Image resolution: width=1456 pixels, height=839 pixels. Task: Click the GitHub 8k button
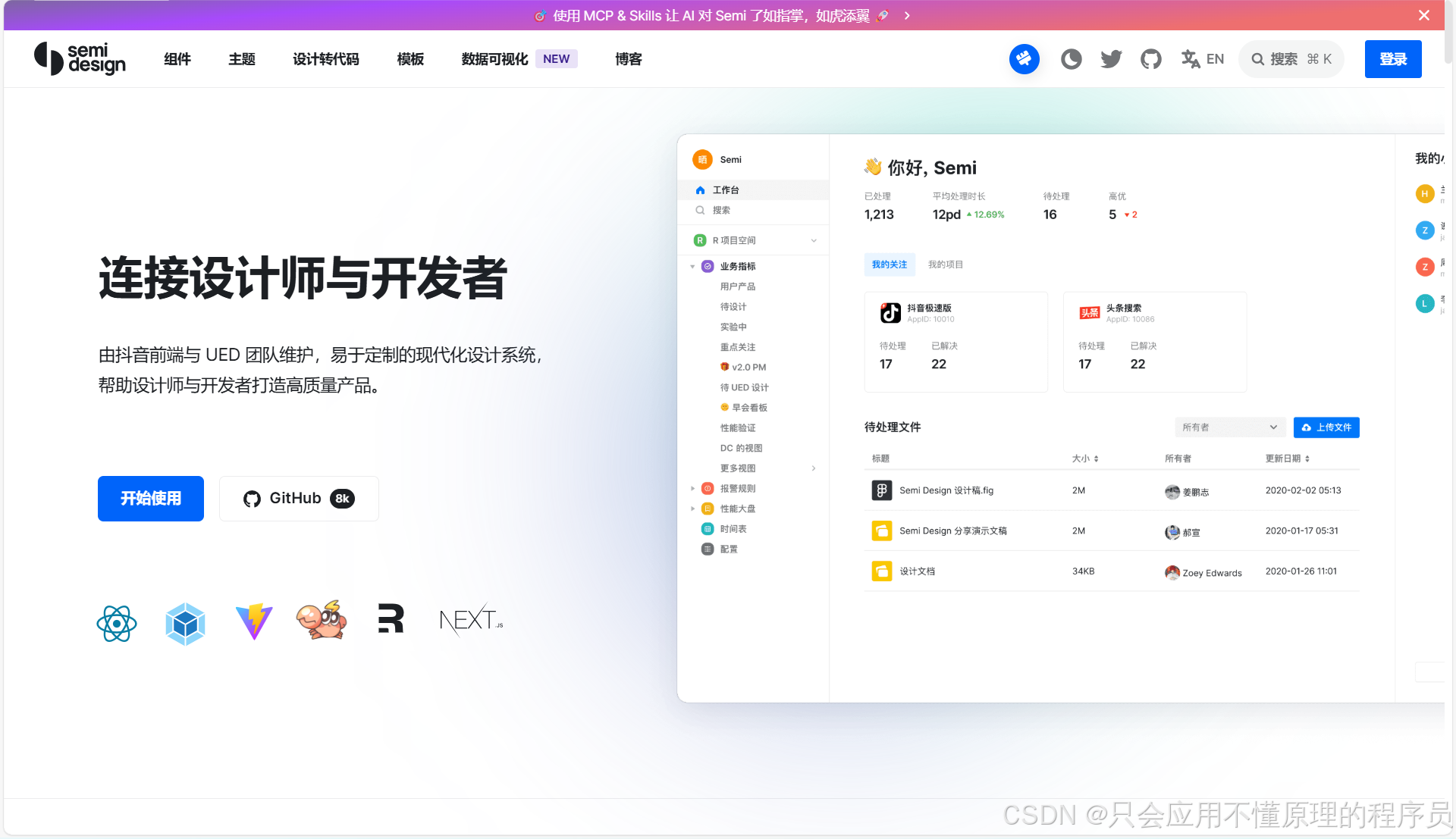point(299,499)
